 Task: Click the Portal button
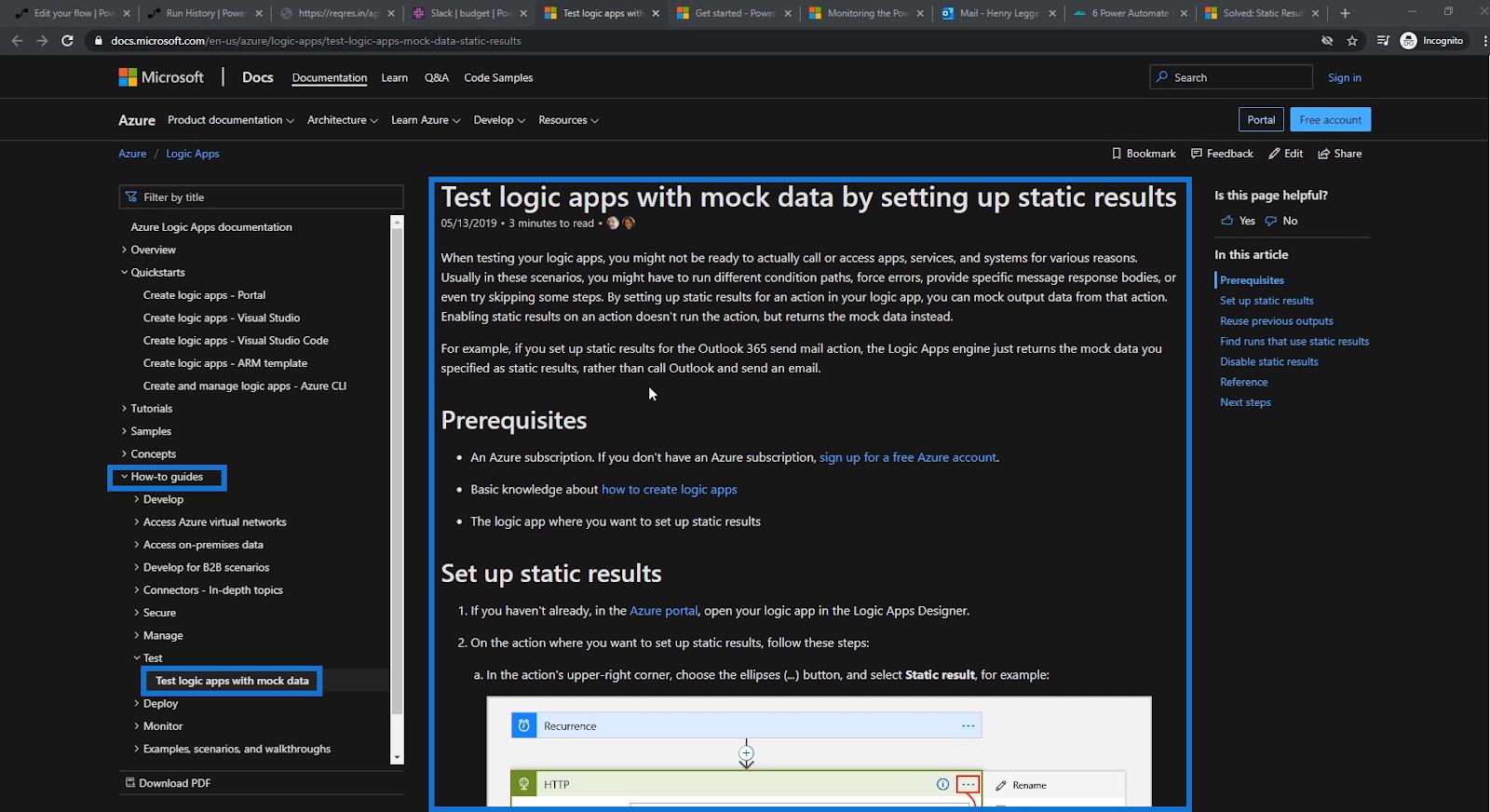tap(1261, 120)
